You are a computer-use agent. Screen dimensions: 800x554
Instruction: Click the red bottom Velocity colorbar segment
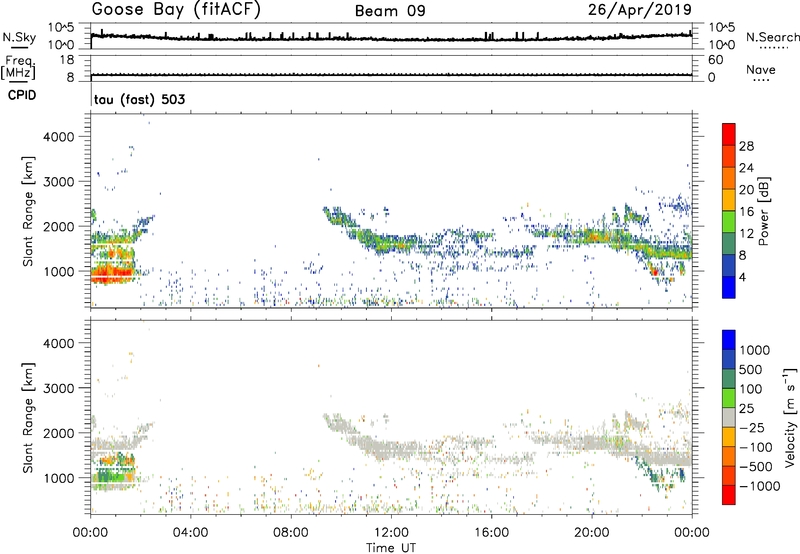[729, 495]
